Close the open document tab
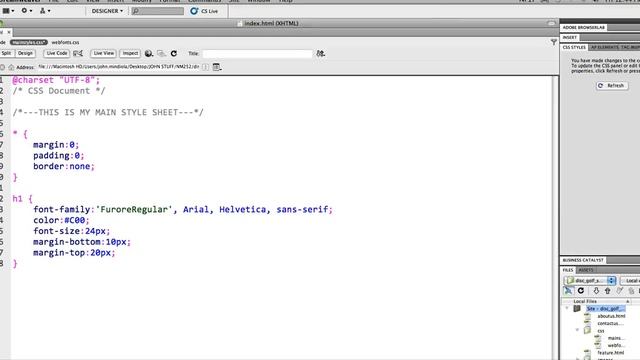640x360 pixels. click(x=9, y=32)
